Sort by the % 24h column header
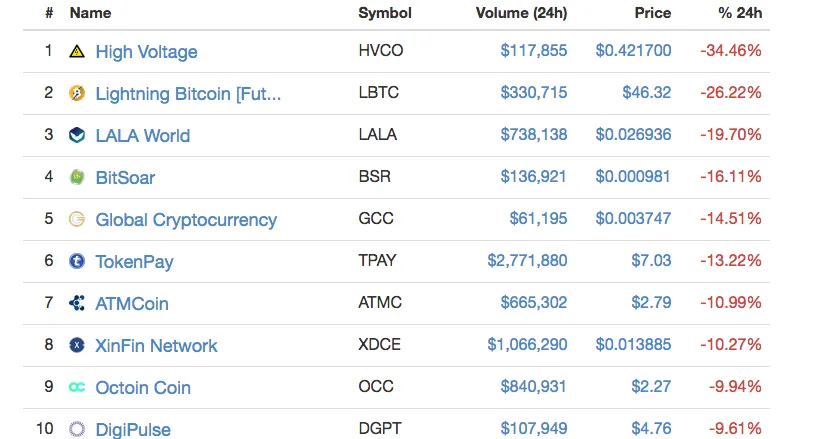Viewport: 822px width, 439px height. [740, 13]
